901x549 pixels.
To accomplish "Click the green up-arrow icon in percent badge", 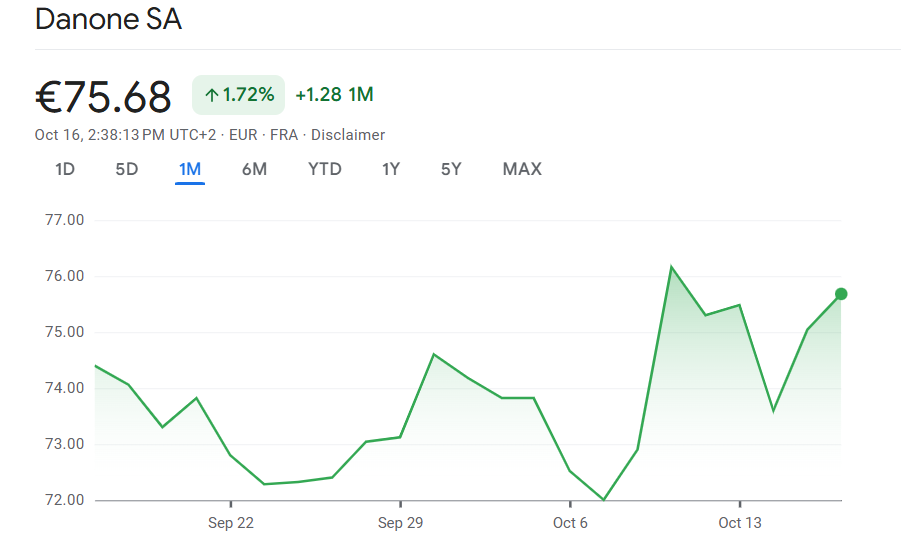I will click(211, 95).
